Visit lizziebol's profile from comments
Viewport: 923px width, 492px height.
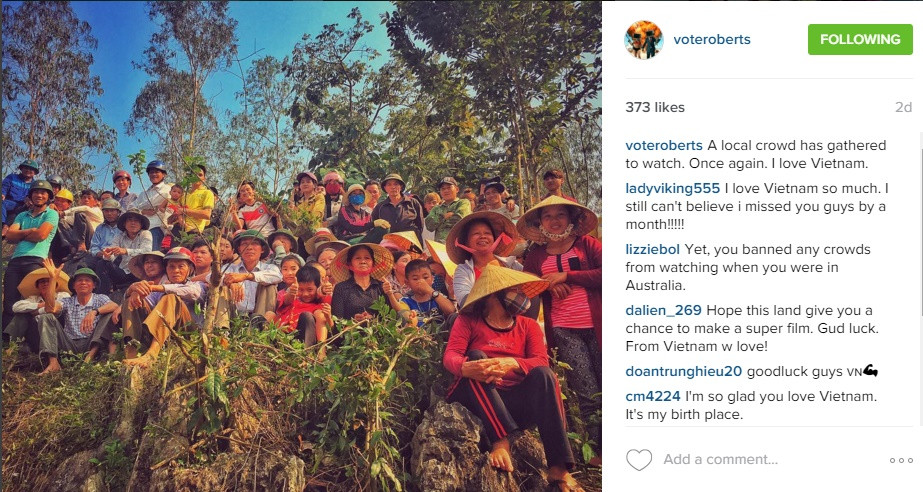652,250
